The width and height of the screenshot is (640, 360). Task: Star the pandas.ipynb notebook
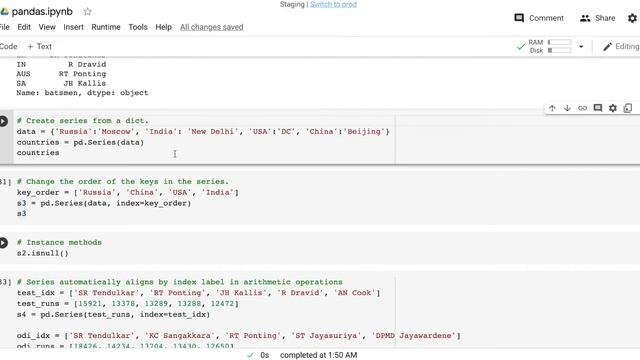point(87,11)
